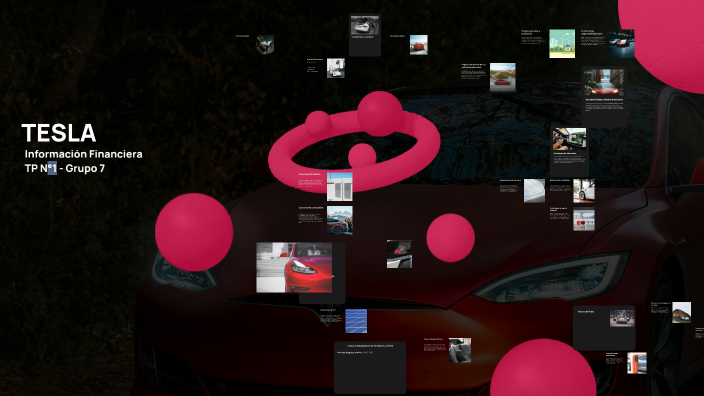Open the white car beside building thumbnail
This screenshot has height=396, width=704.
[x=335, y=68]
